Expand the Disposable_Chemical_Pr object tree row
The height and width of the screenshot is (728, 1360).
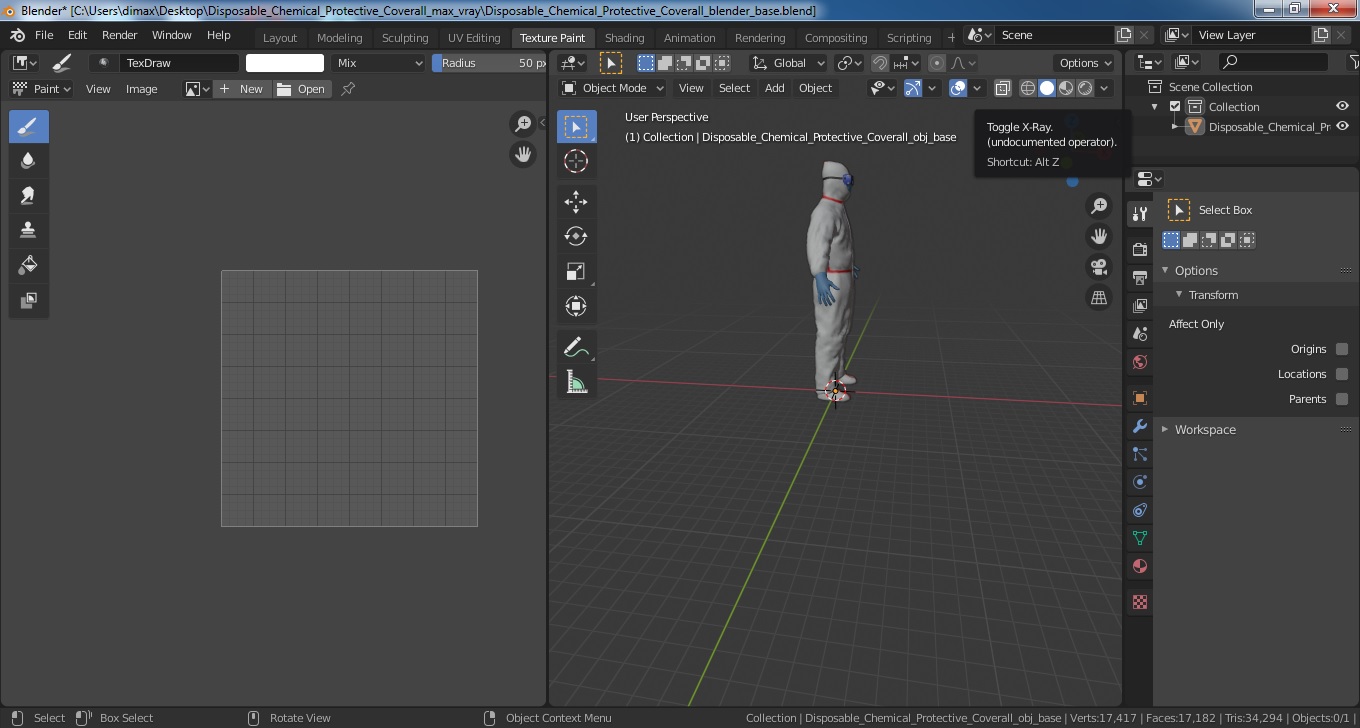pyautogui.click(x=1175, y=127)
